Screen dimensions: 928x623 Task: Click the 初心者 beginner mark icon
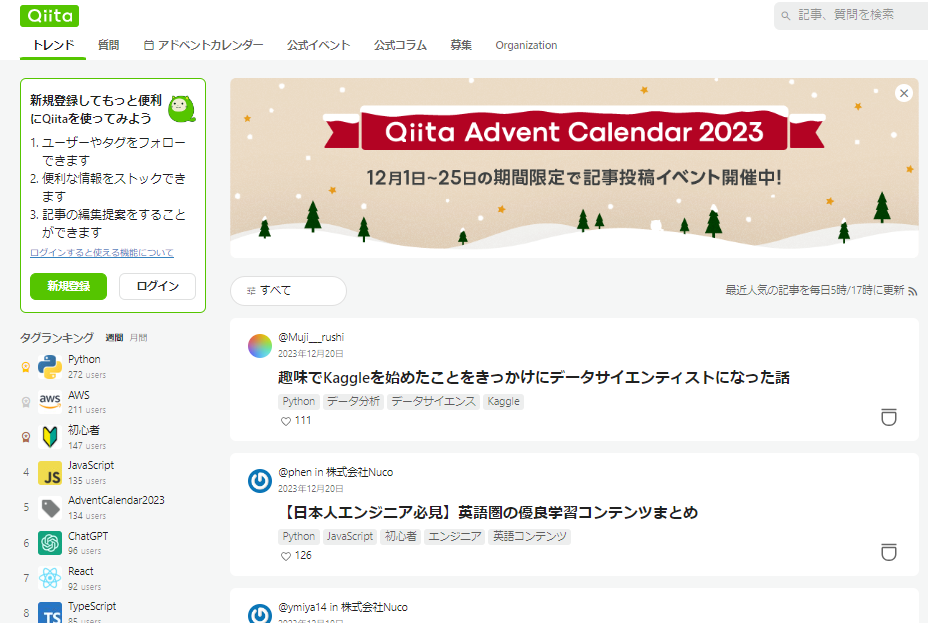pos(50,437)
